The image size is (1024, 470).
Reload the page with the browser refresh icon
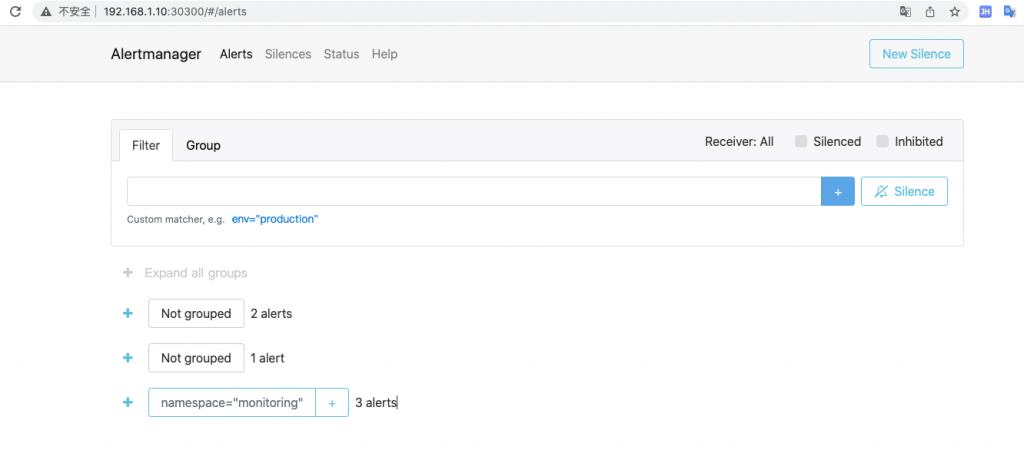[x=15, y=11]
